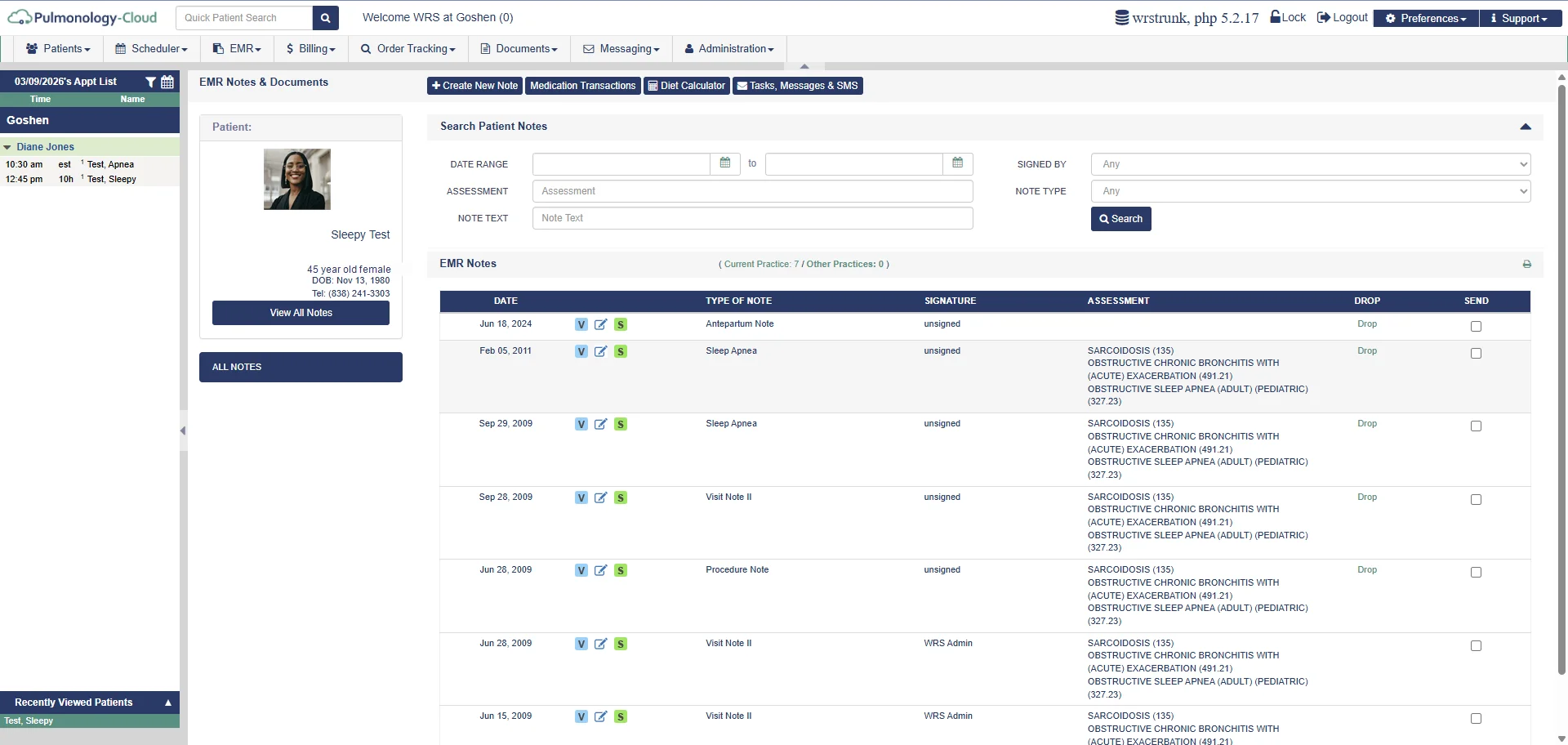Click Drop link for Feb 05, 2011 note
The image size is (1568, 745).
1366,351
